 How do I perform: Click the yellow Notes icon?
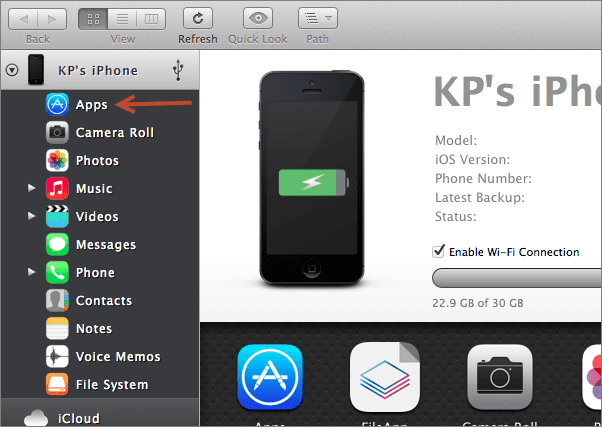pyautogui.click(x=57, y=328)
